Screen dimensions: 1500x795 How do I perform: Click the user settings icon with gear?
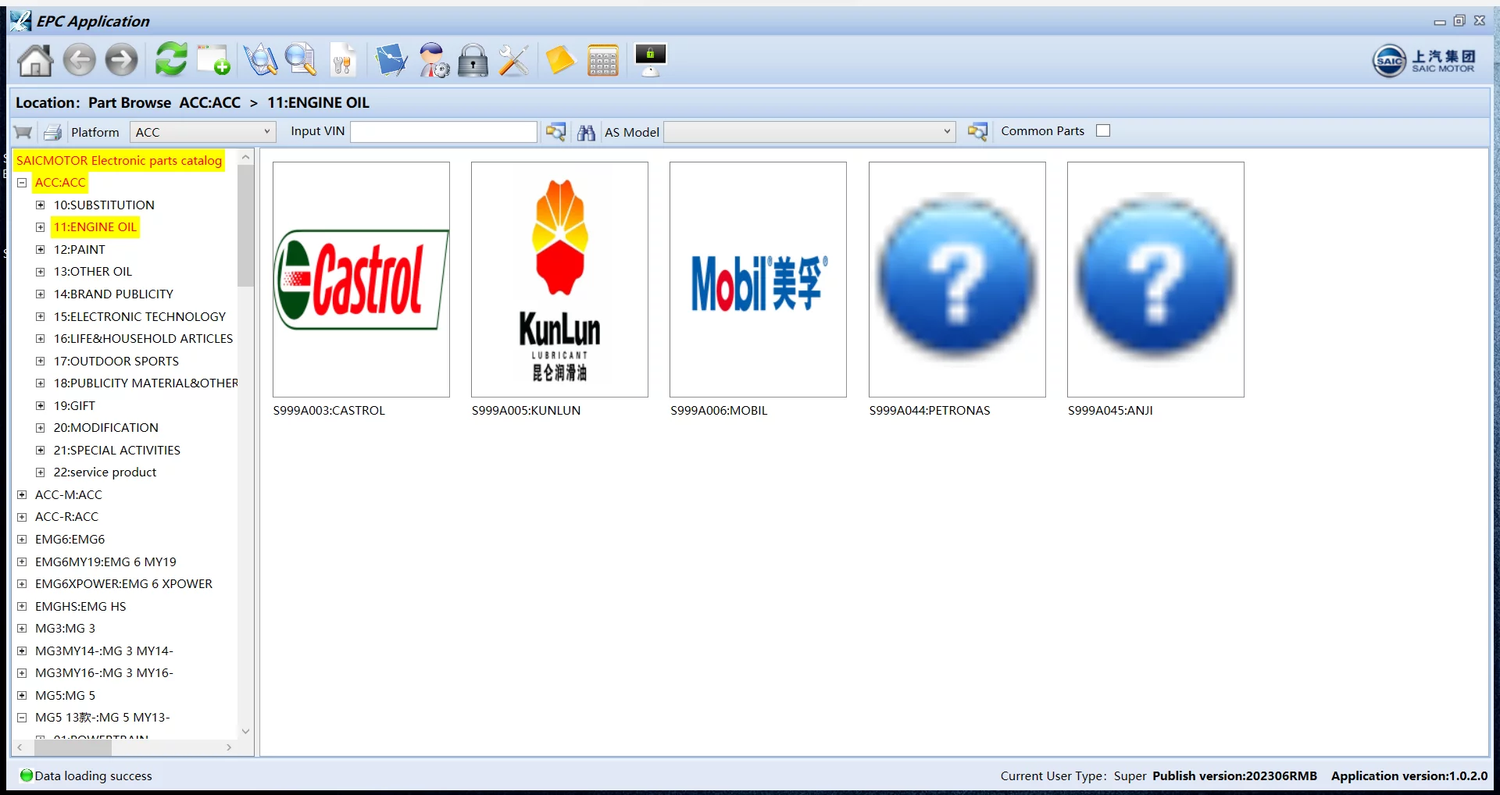434,60
